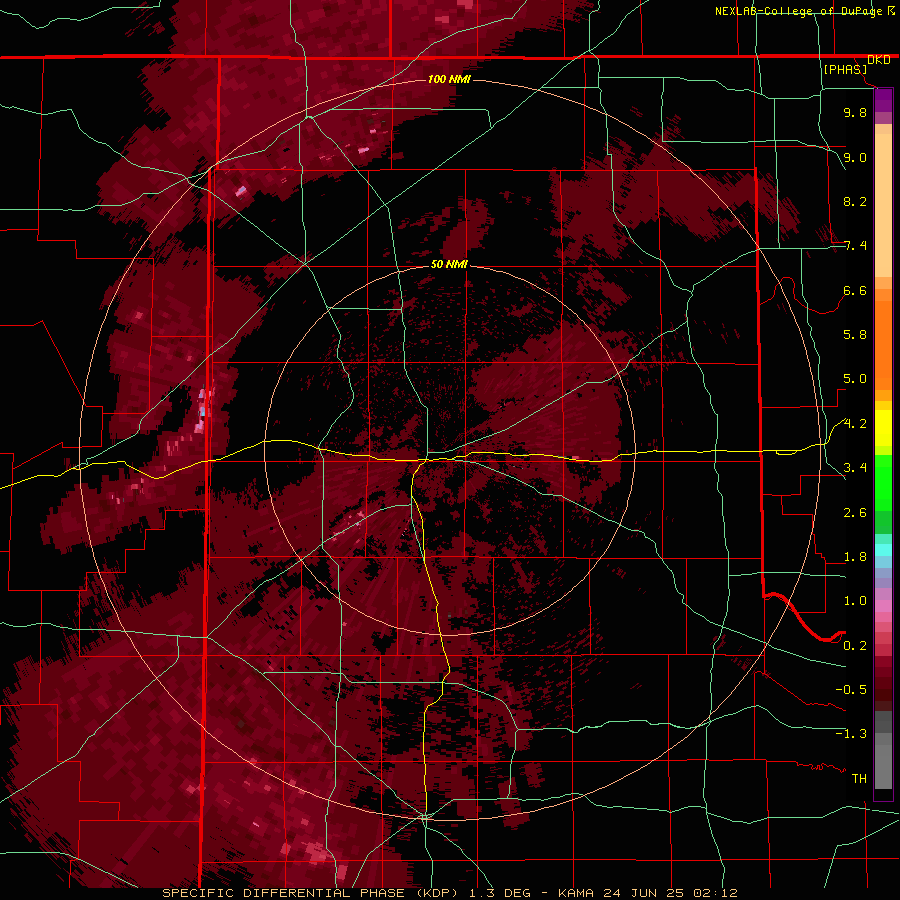Click the 02:12 timestamp
Screen dimensions: 900x900
(x=715, y=893)
